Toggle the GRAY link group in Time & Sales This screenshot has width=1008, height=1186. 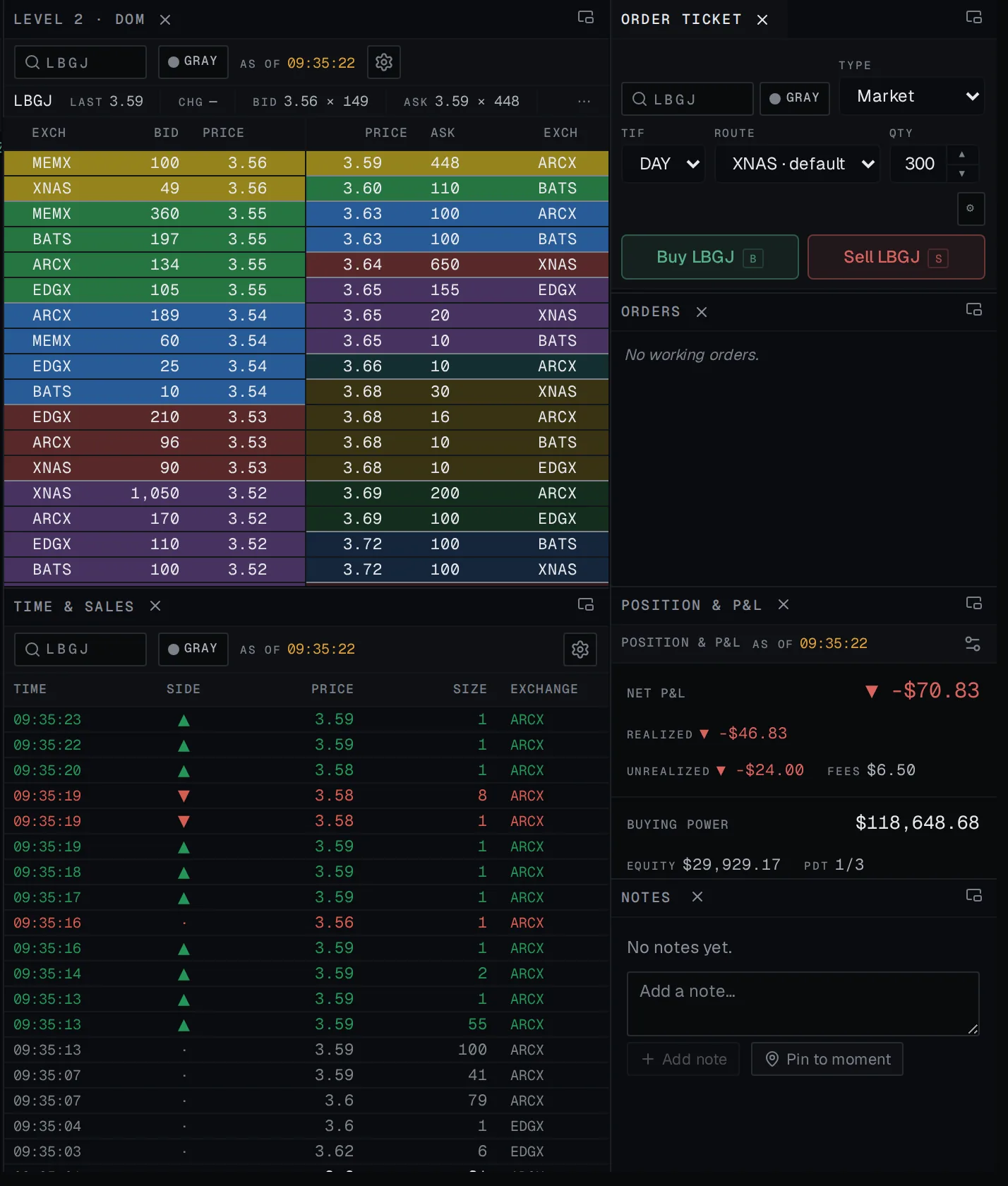pyautogui.click(x=193, y=649)
